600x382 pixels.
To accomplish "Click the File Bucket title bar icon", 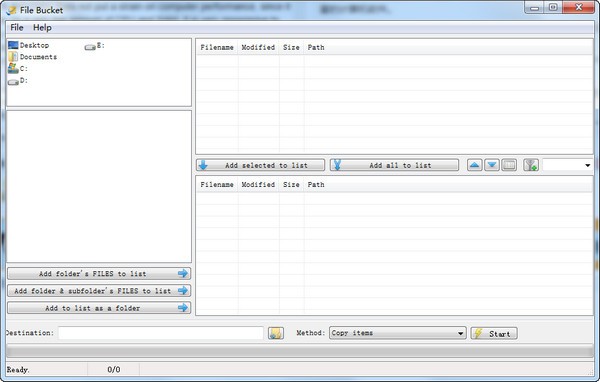I will (x=11, y=10).
